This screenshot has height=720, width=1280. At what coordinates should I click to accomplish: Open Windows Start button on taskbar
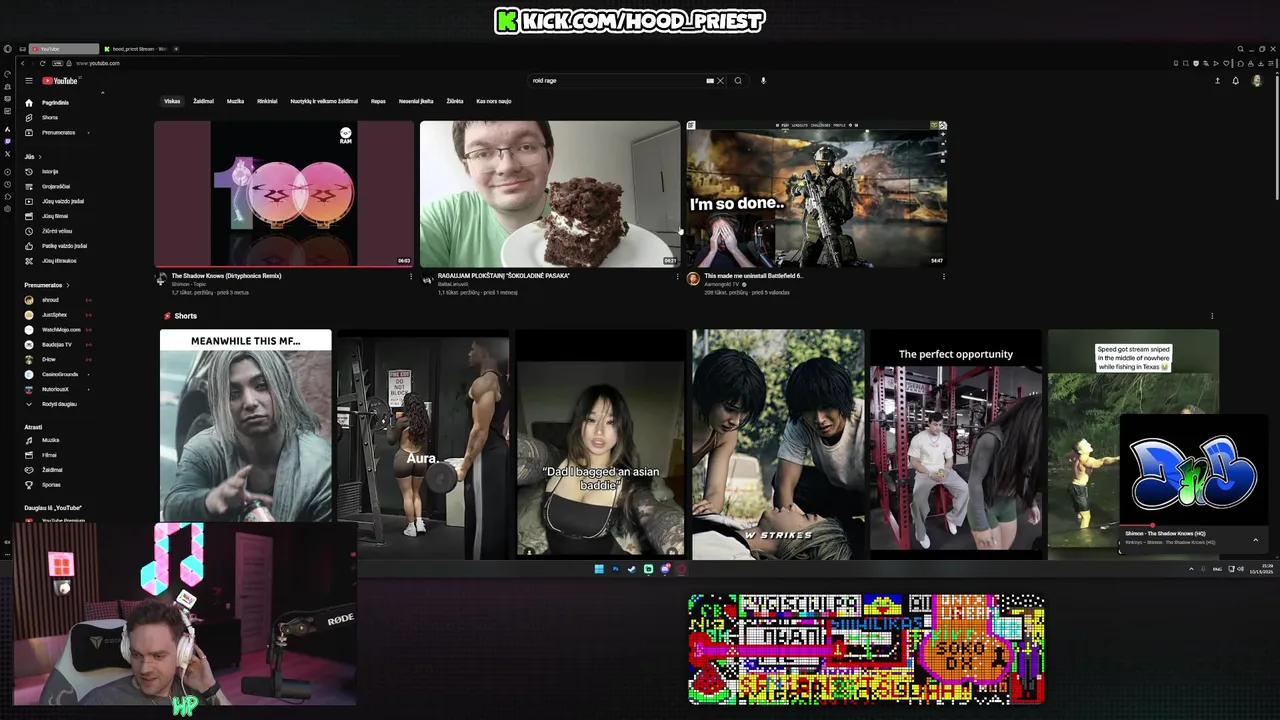point(599,569)
